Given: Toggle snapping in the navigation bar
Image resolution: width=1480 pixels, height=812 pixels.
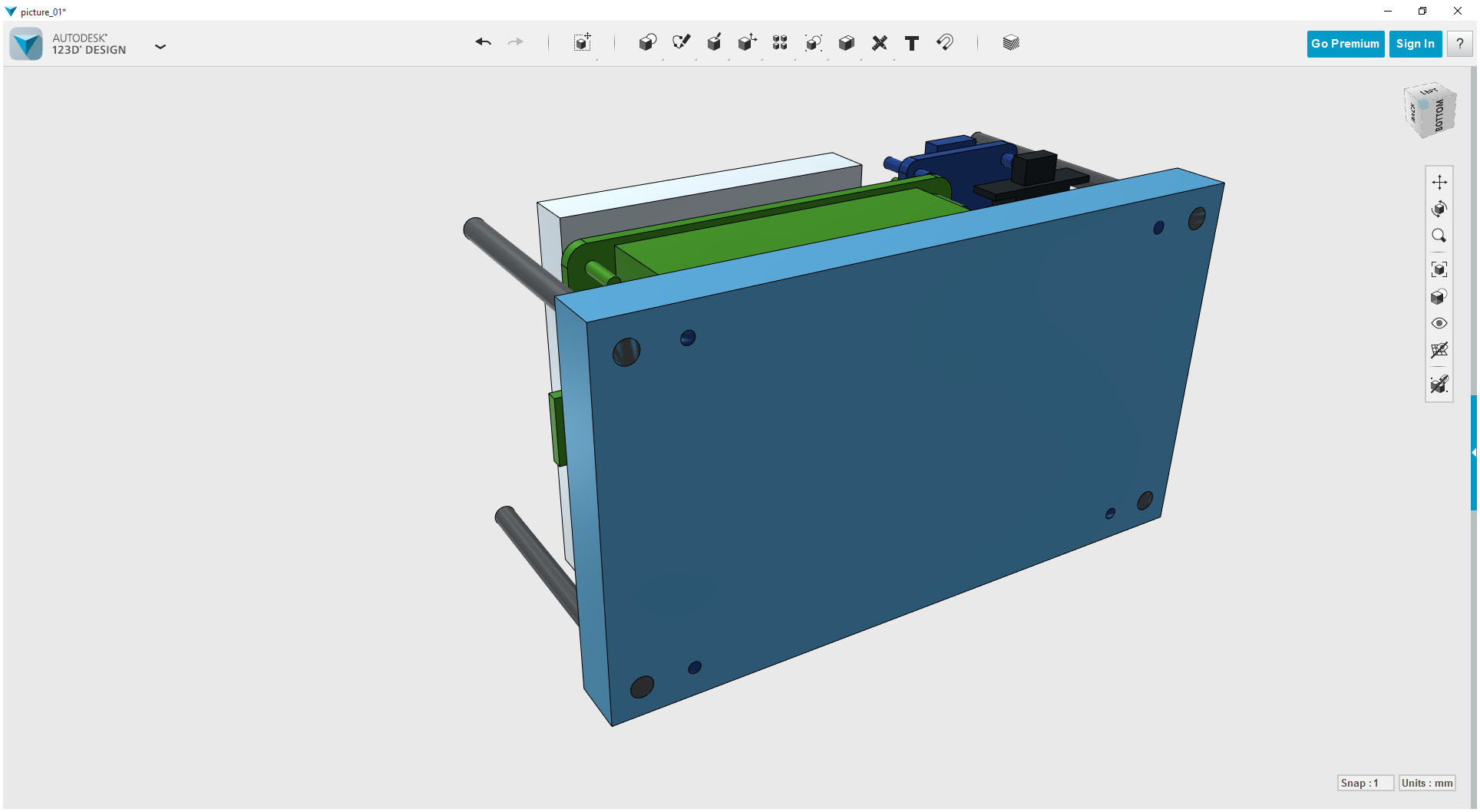Looking at the screenshot, I should [x=1439, y=384].
